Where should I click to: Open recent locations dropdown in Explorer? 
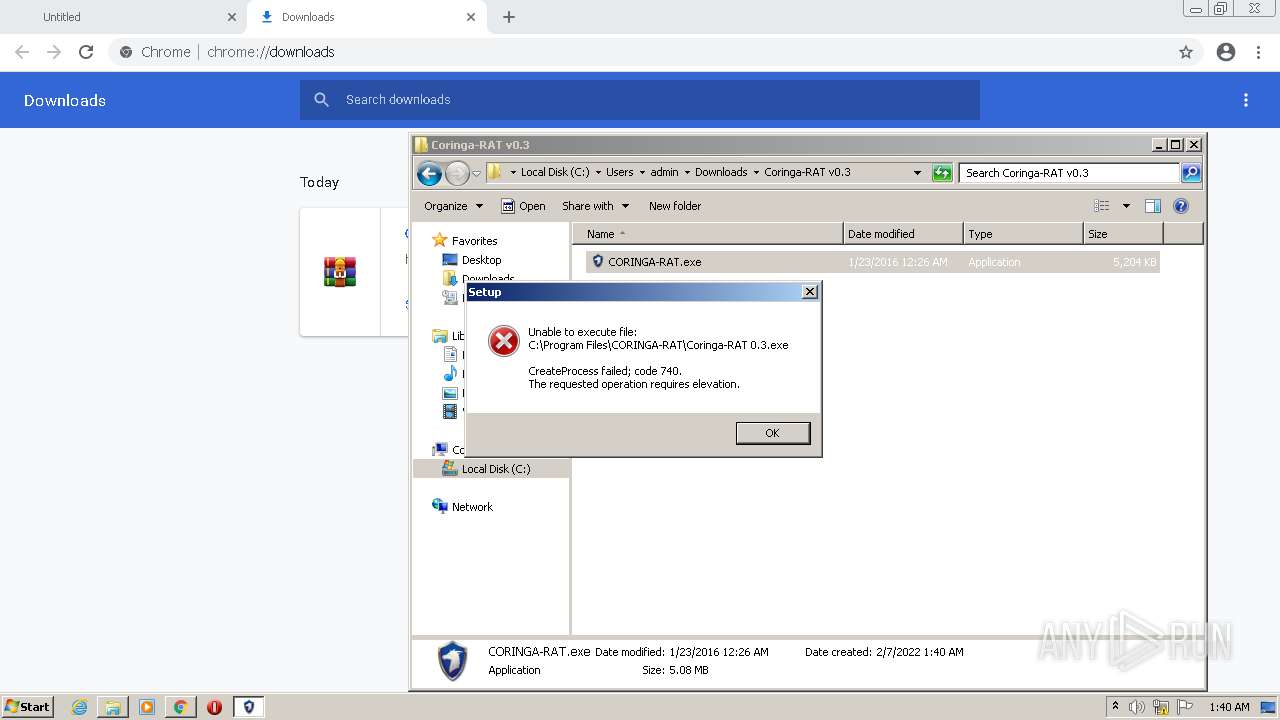477,173
